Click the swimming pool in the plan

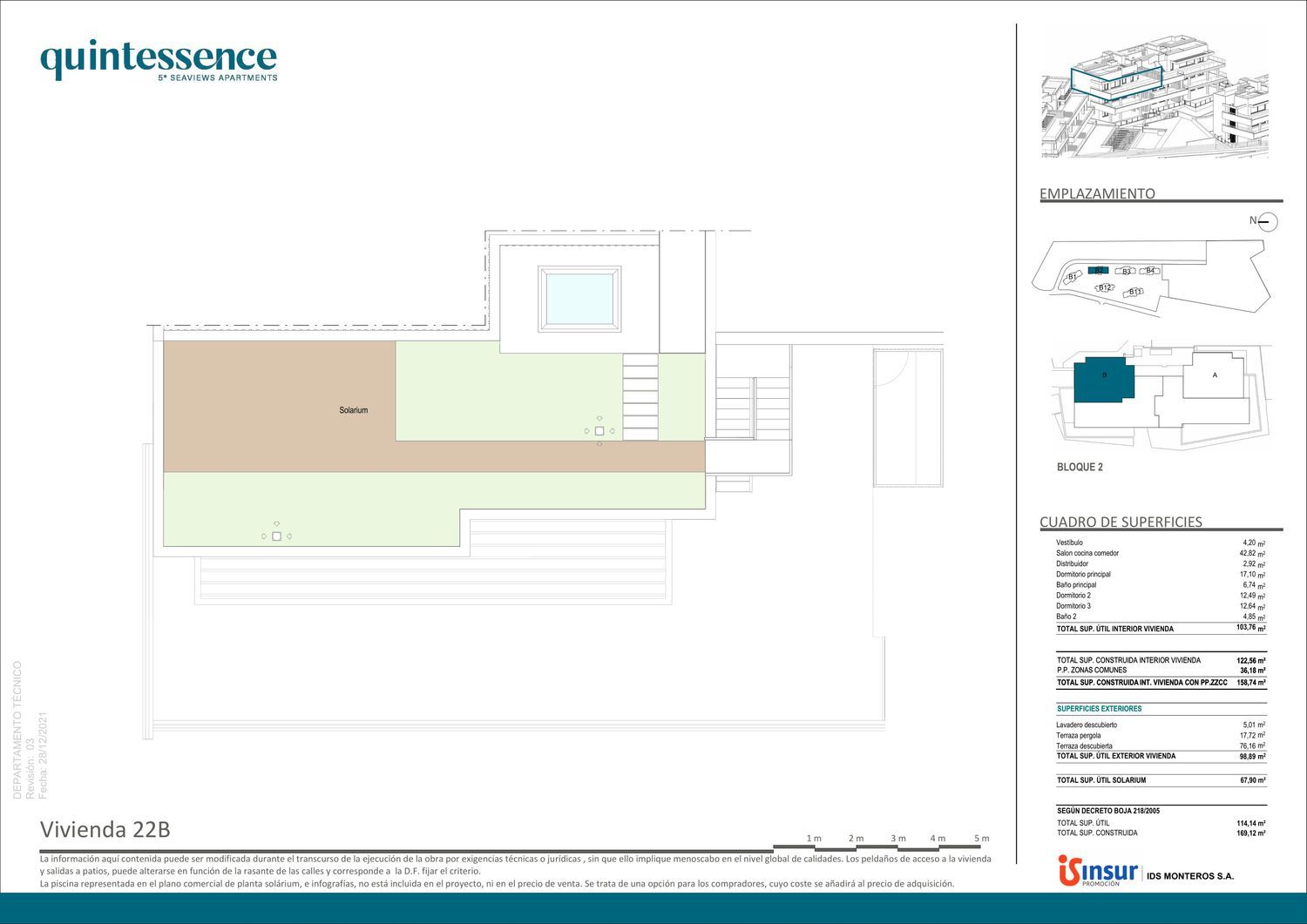click(x=579, y=299)
